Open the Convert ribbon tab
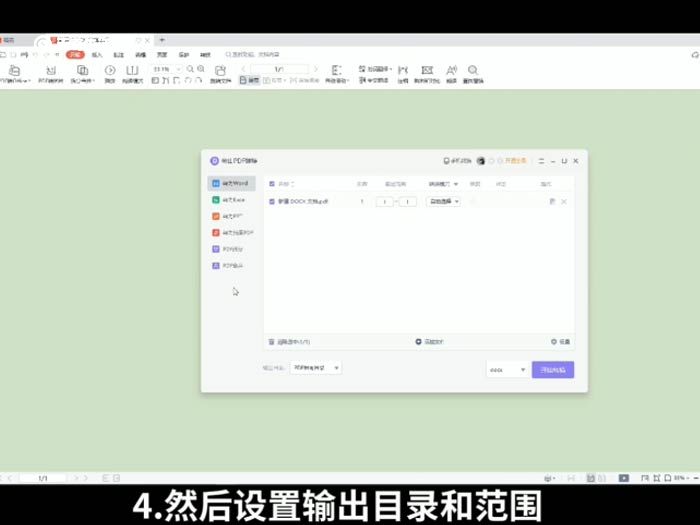The width and height of the screenshot is (700, 525). 205,55
